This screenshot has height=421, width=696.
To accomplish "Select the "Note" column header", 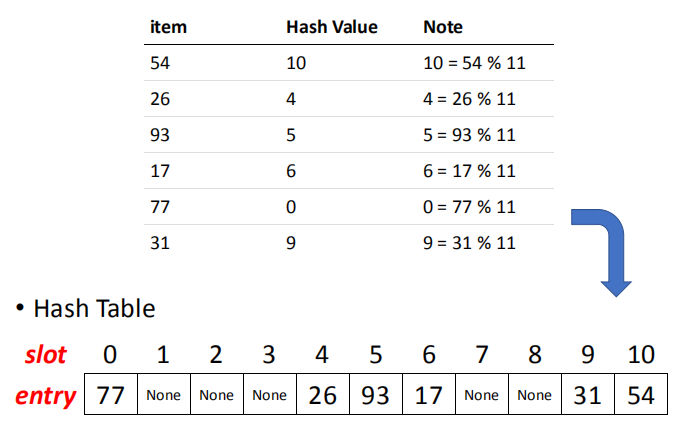I will [443, 27].
